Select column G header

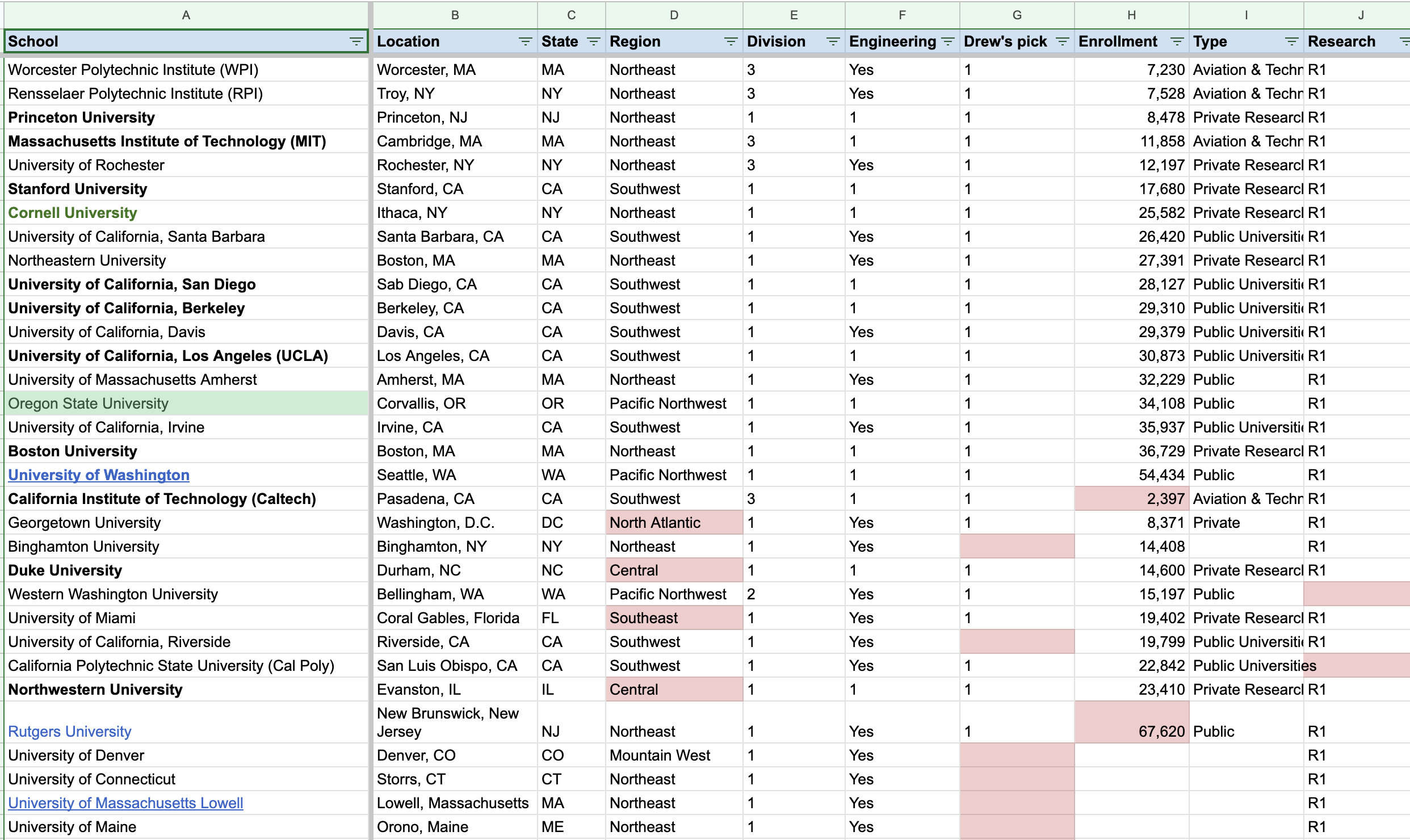click(1017, 15)
